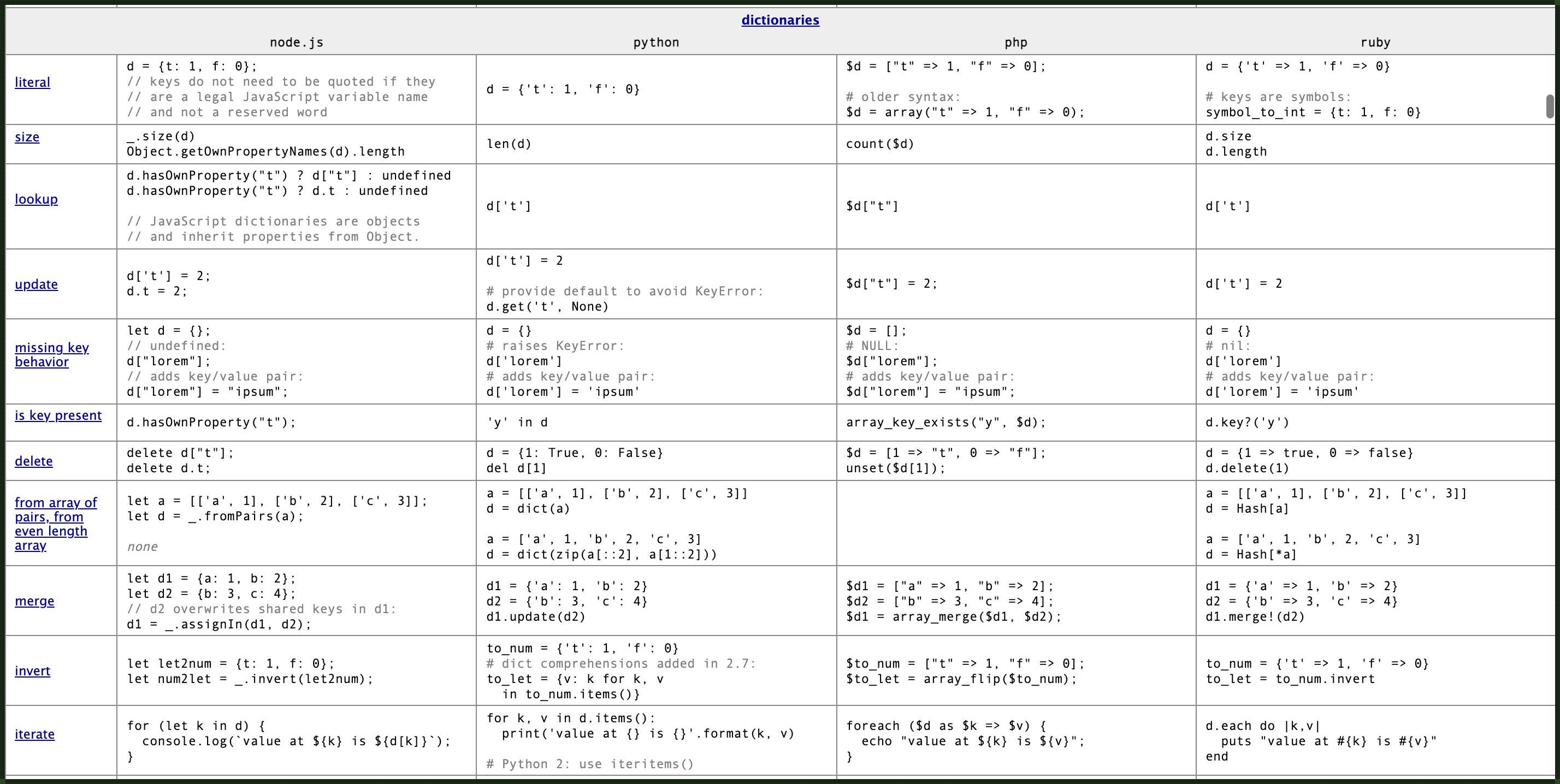Open the from array of pairs link

(x=56, y=524)
